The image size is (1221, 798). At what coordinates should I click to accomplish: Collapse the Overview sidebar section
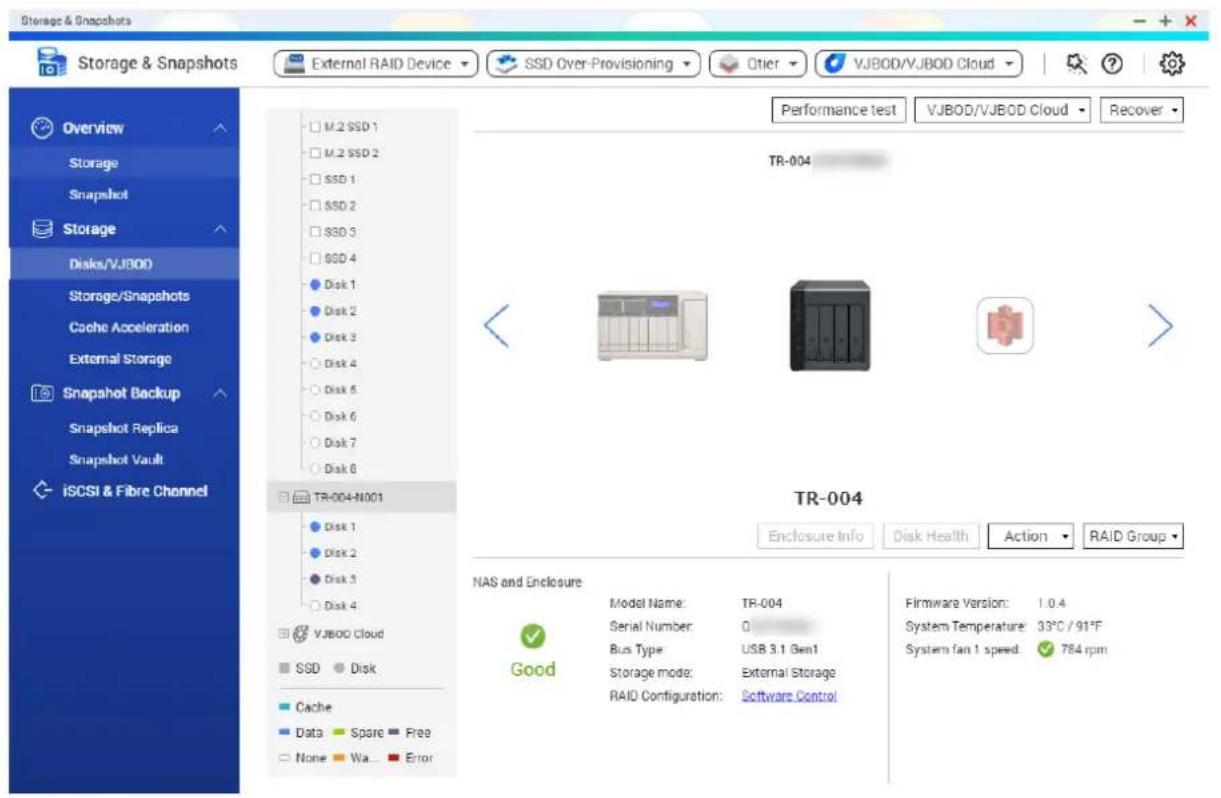(221, 128)
